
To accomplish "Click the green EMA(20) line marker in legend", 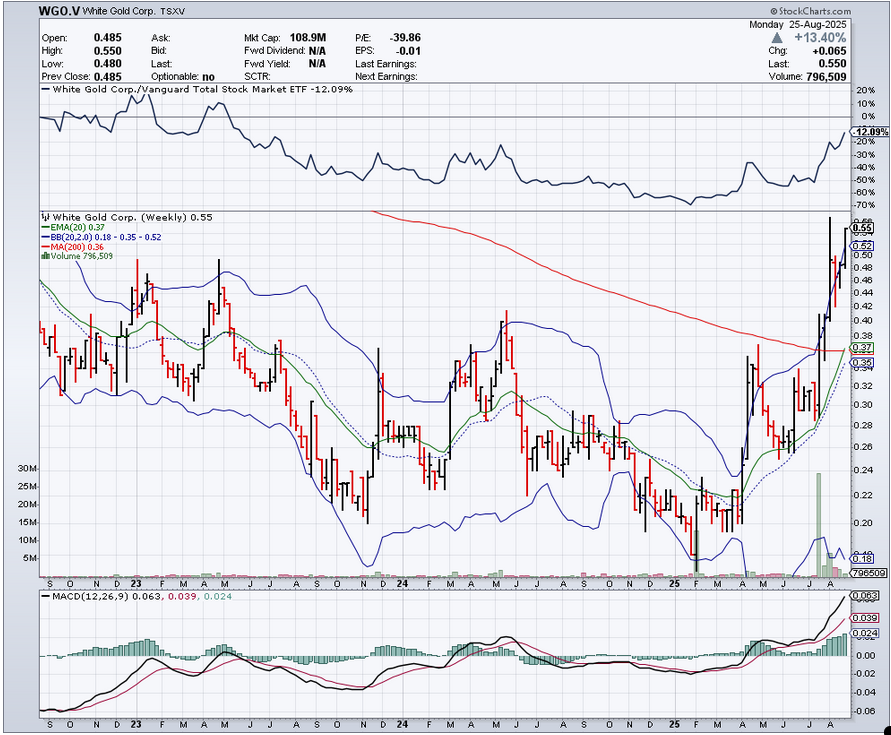I will pyautogui.click(x=44, y=227).
